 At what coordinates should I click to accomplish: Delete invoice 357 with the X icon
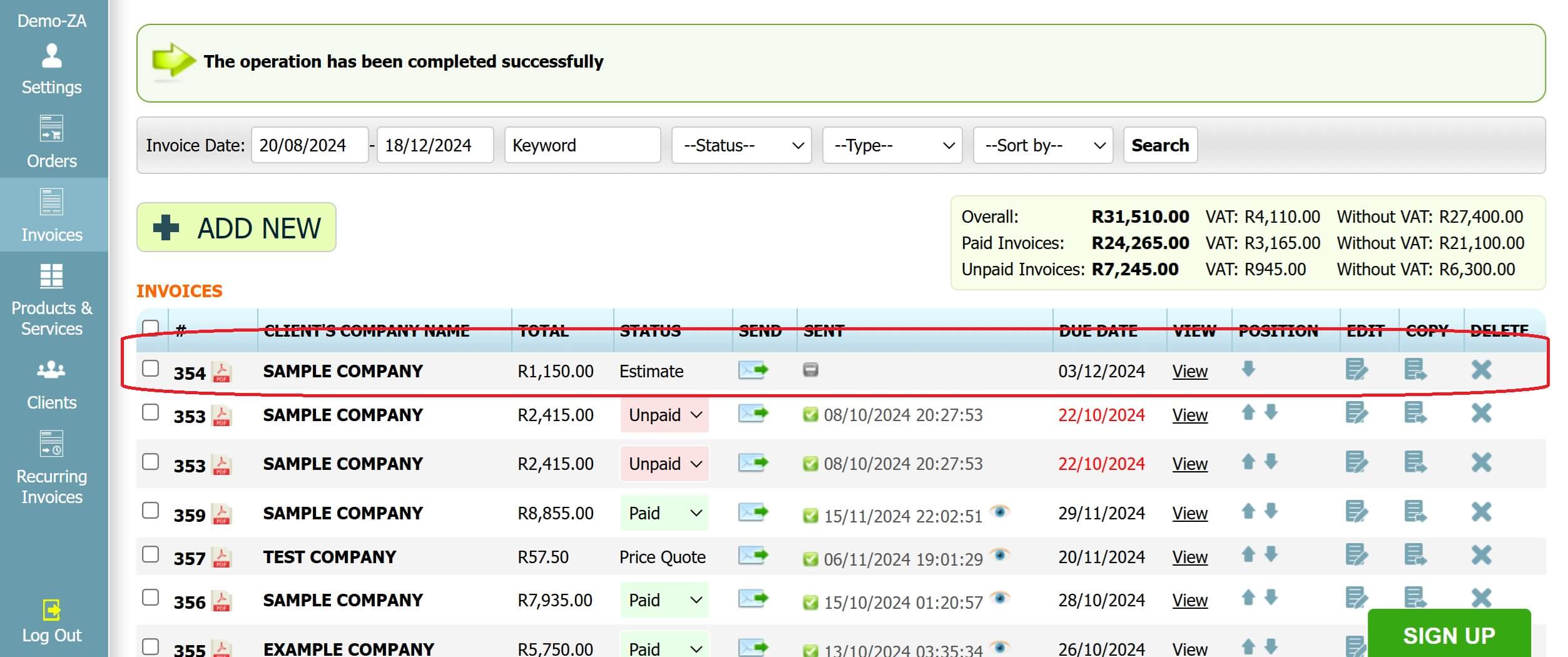(x=1482, y=555)
